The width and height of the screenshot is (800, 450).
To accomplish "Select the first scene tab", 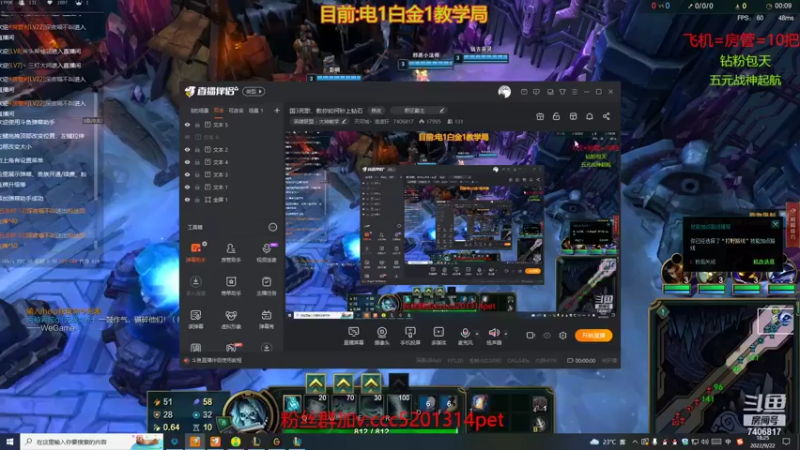I will tap(199, 110).
